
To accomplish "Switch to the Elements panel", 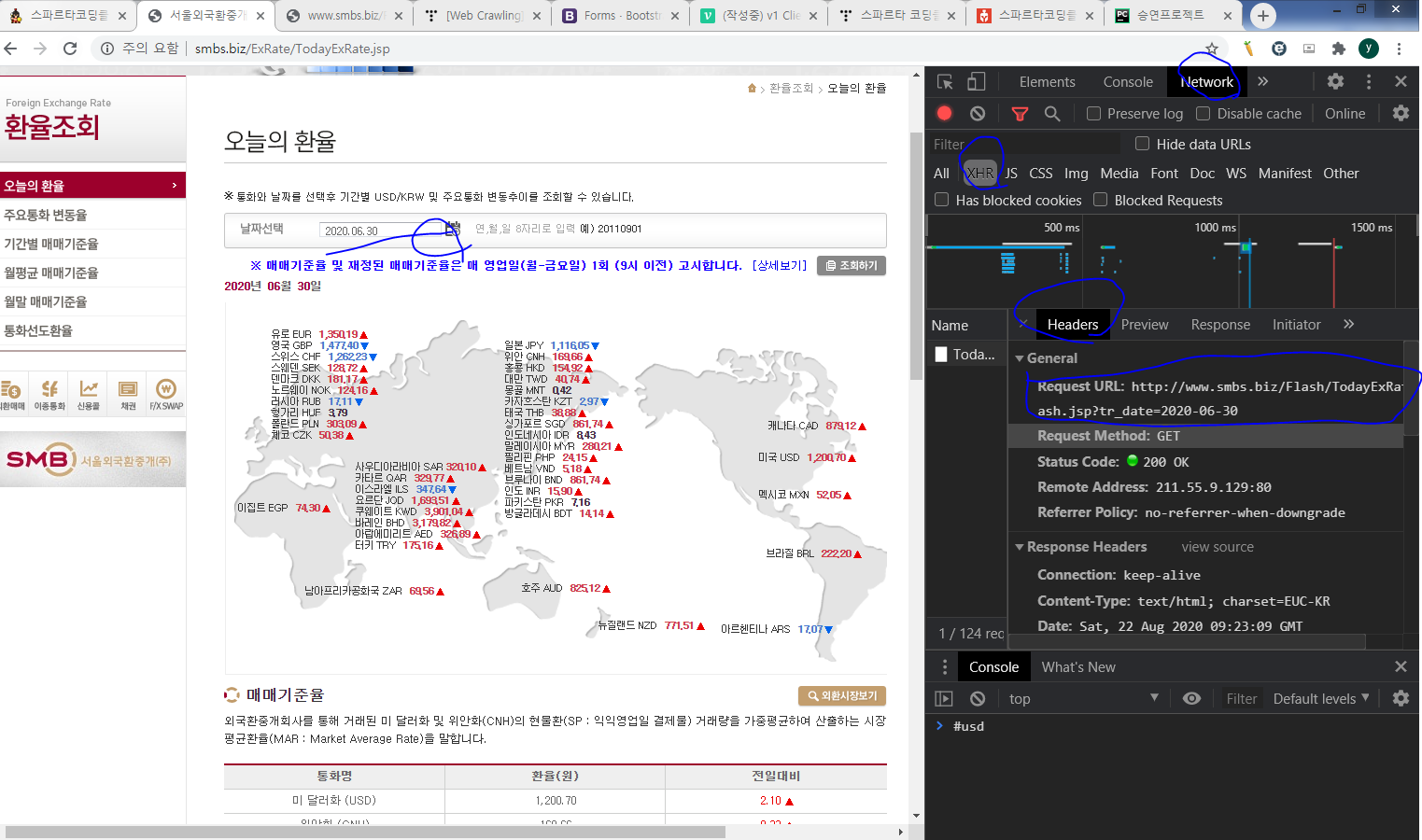I will [x=1047, y=82].
